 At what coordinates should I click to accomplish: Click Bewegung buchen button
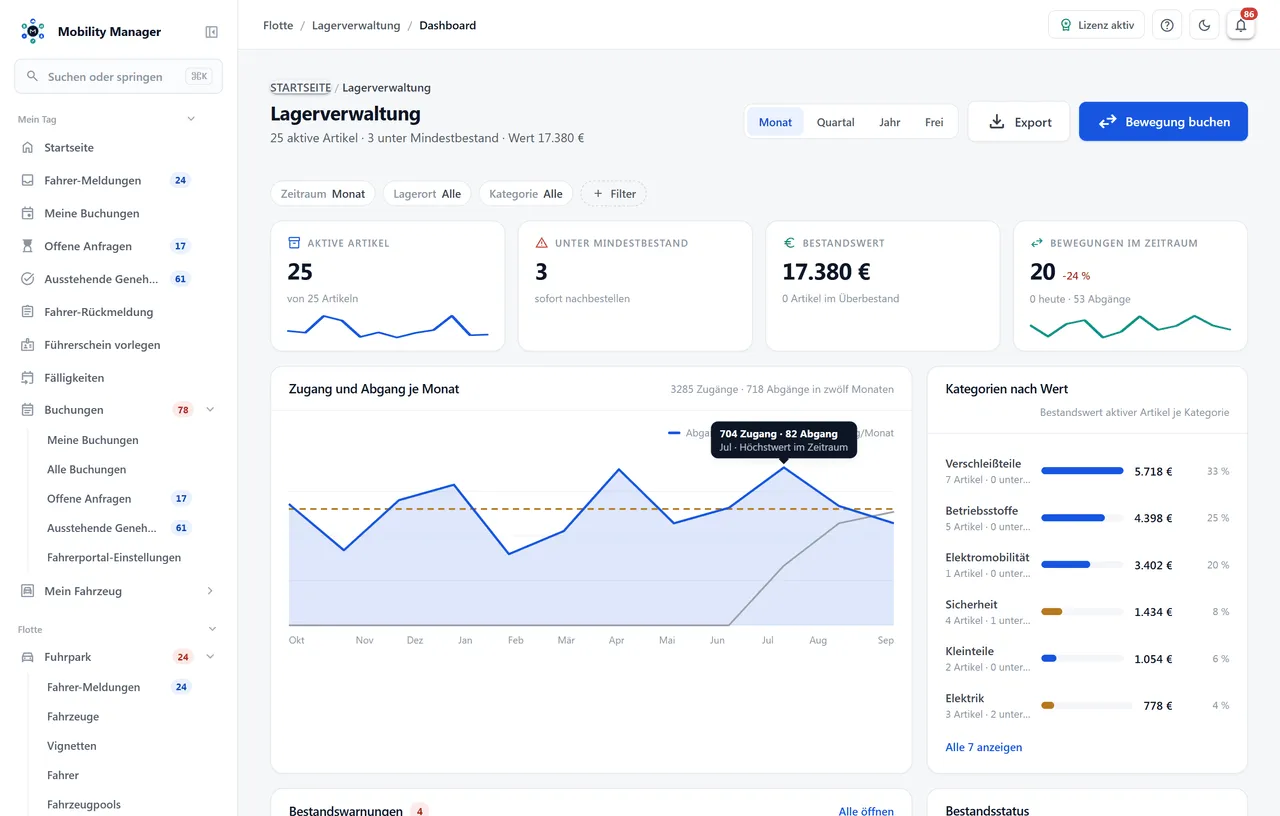(x=1163, y=122)
